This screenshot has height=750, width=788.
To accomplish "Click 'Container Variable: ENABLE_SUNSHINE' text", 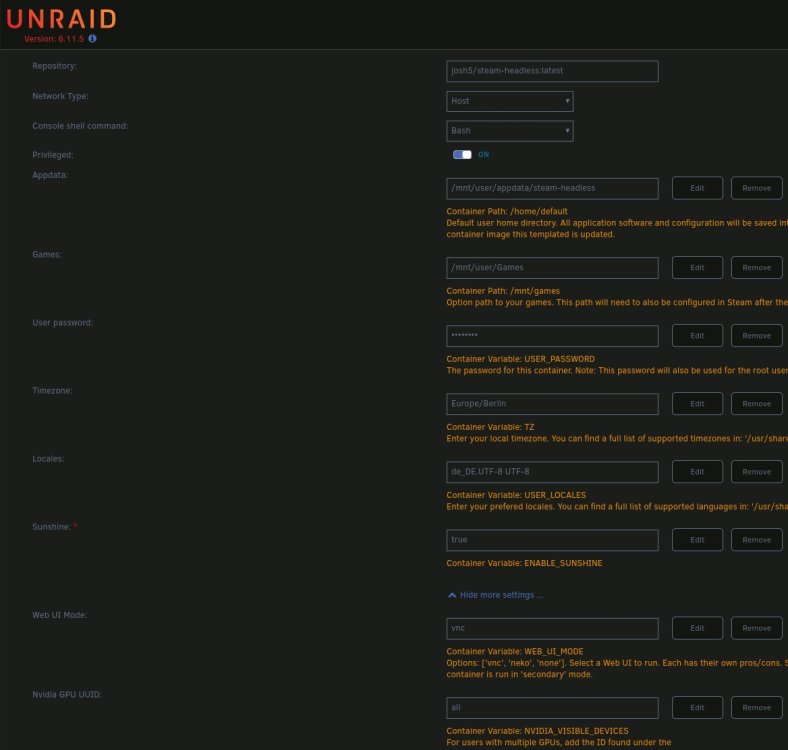I will coord(524,564).
